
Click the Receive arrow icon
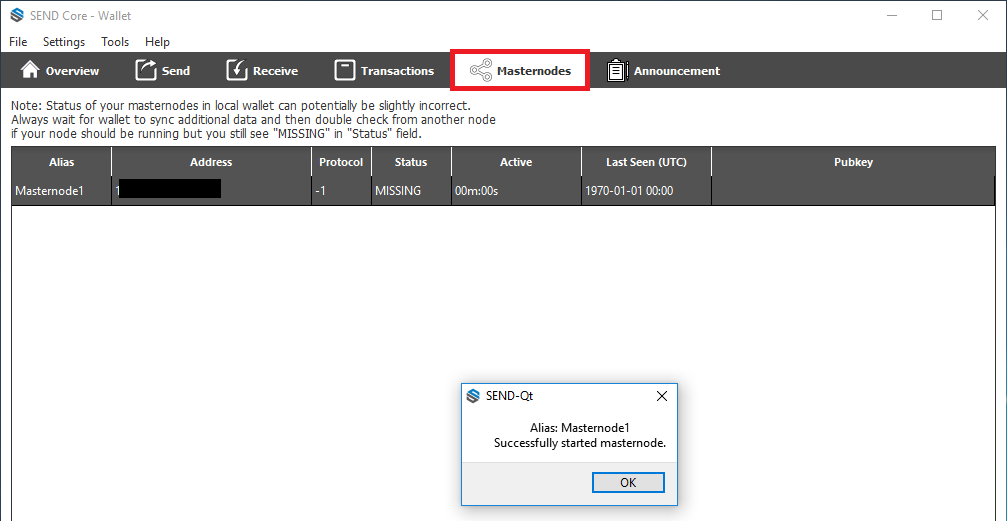(237, 70)
